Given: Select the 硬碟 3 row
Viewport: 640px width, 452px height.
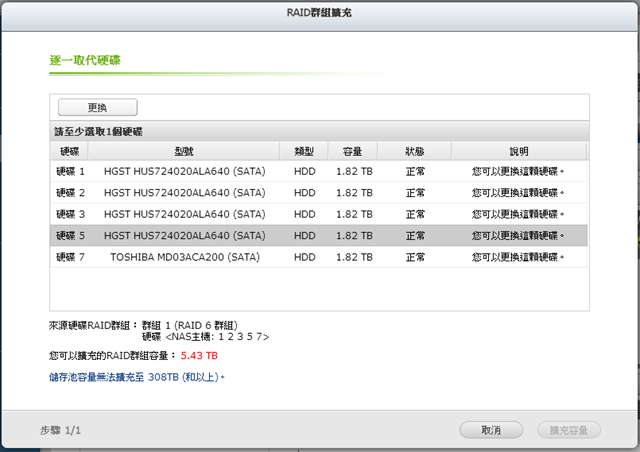Looking at the screenshot, I should [319, 214].
